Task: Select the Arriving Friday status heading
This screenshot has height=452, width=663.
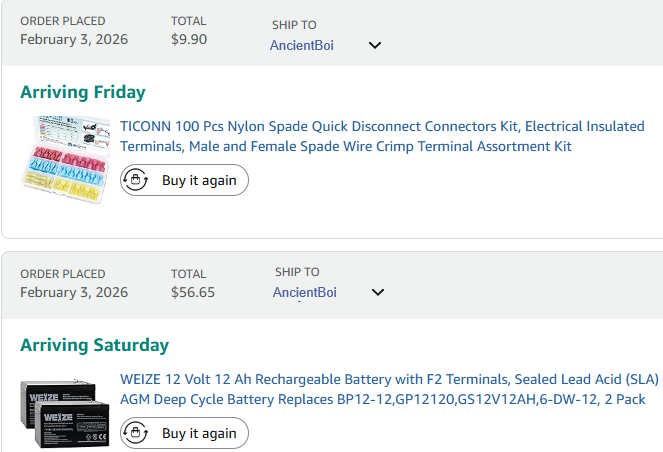Action: click(x=83, y=92)
